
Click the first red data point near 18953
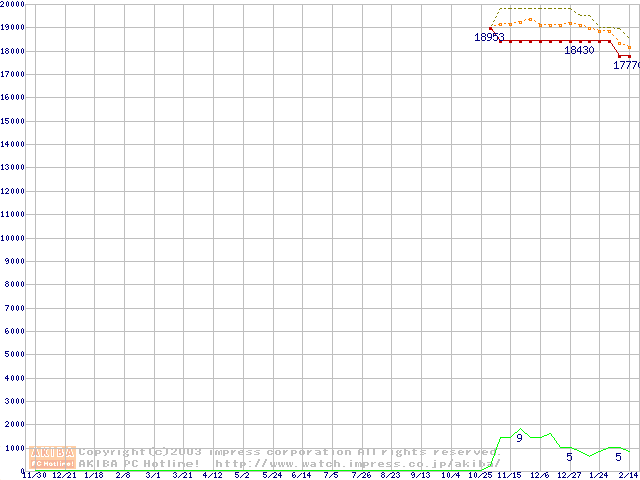(490, 29)
